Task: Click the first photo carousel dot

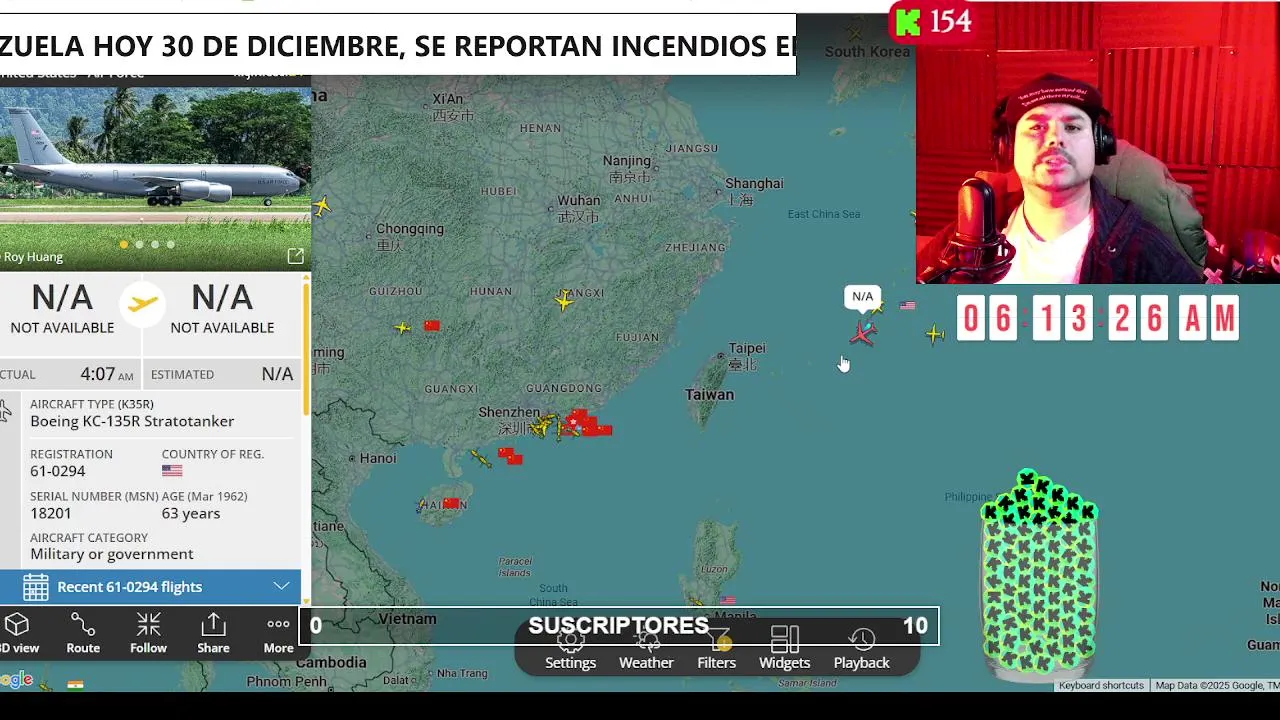Action: (x=124, y=244)
